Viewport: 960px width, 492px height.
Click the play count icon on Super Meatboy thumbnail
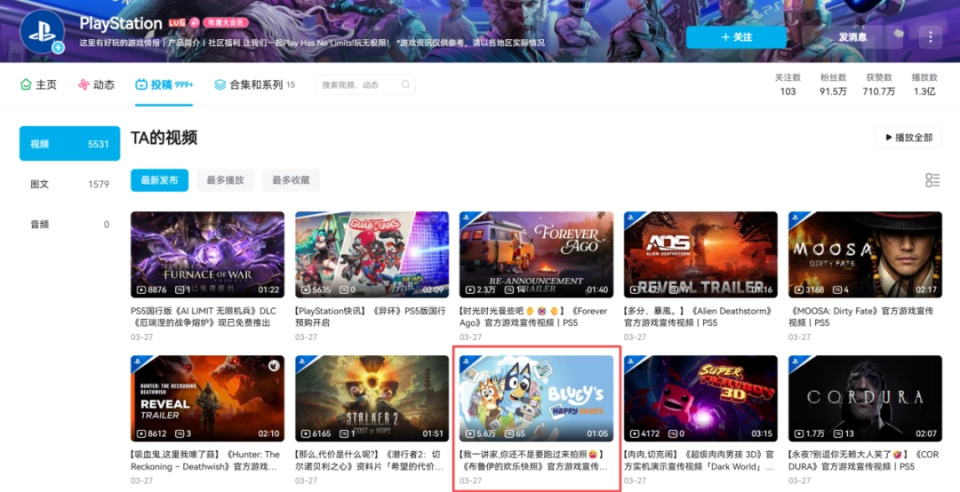point(635,434)
